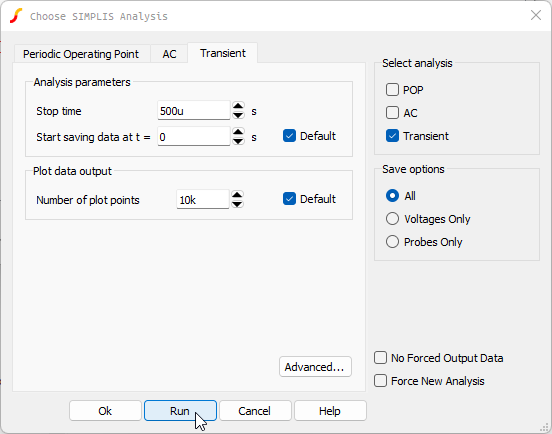552x434 pixels.
Task: Uncheck the Transient analysis checkbox
Action: tap(392, 136)
